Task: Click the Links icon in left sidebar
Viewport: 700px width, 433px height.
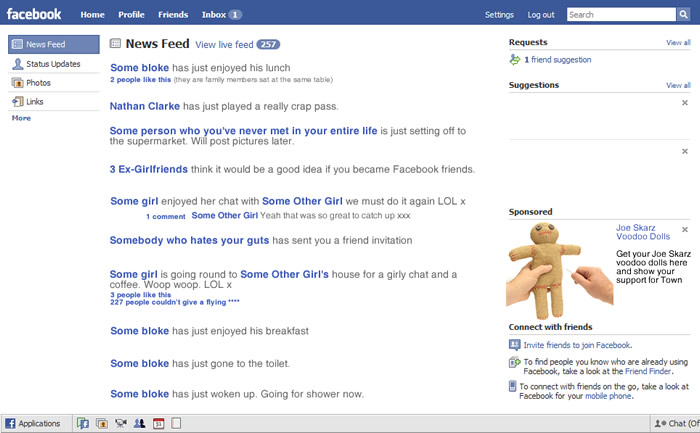Action: tap(17, 101)
